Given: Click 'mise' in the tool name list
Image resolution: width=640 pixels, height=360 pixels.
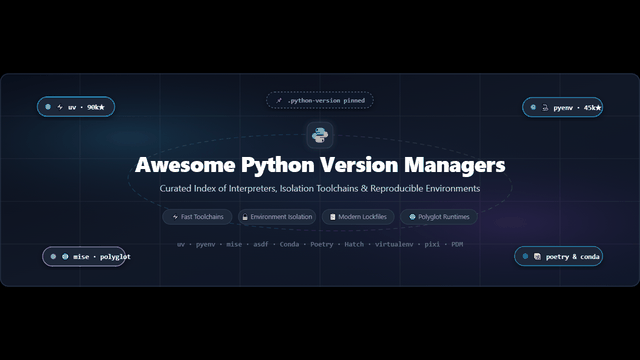Looking at the screenshot, I should [234, 244].
